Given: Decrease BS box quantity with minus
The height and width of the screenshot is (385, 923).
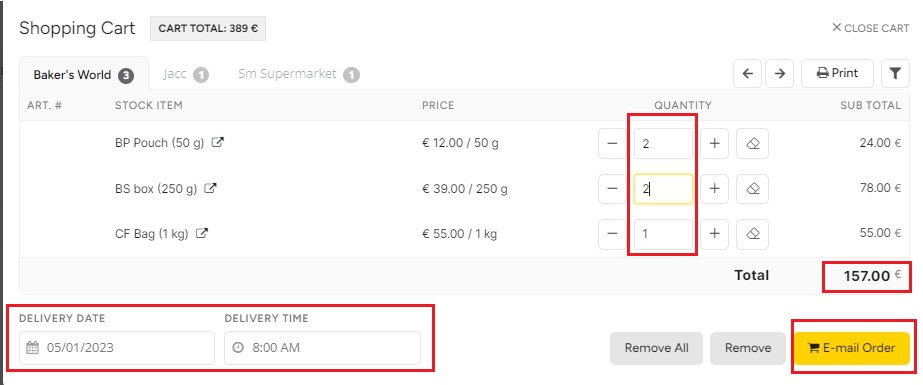Looking at the screenshot, I should [x=612, y=189].
